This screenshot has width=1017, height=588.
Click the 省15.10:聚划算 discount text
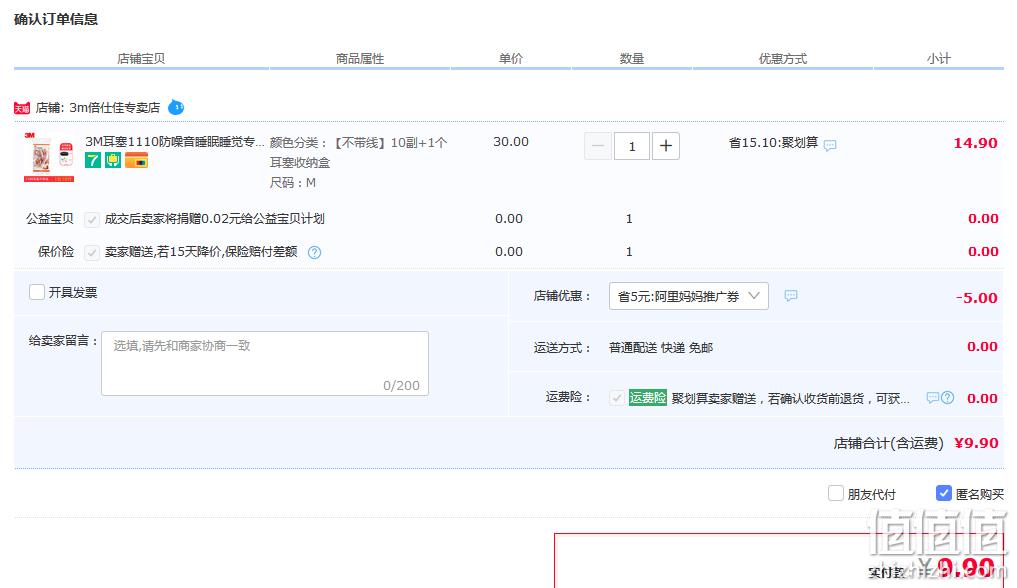click(773, 143)
